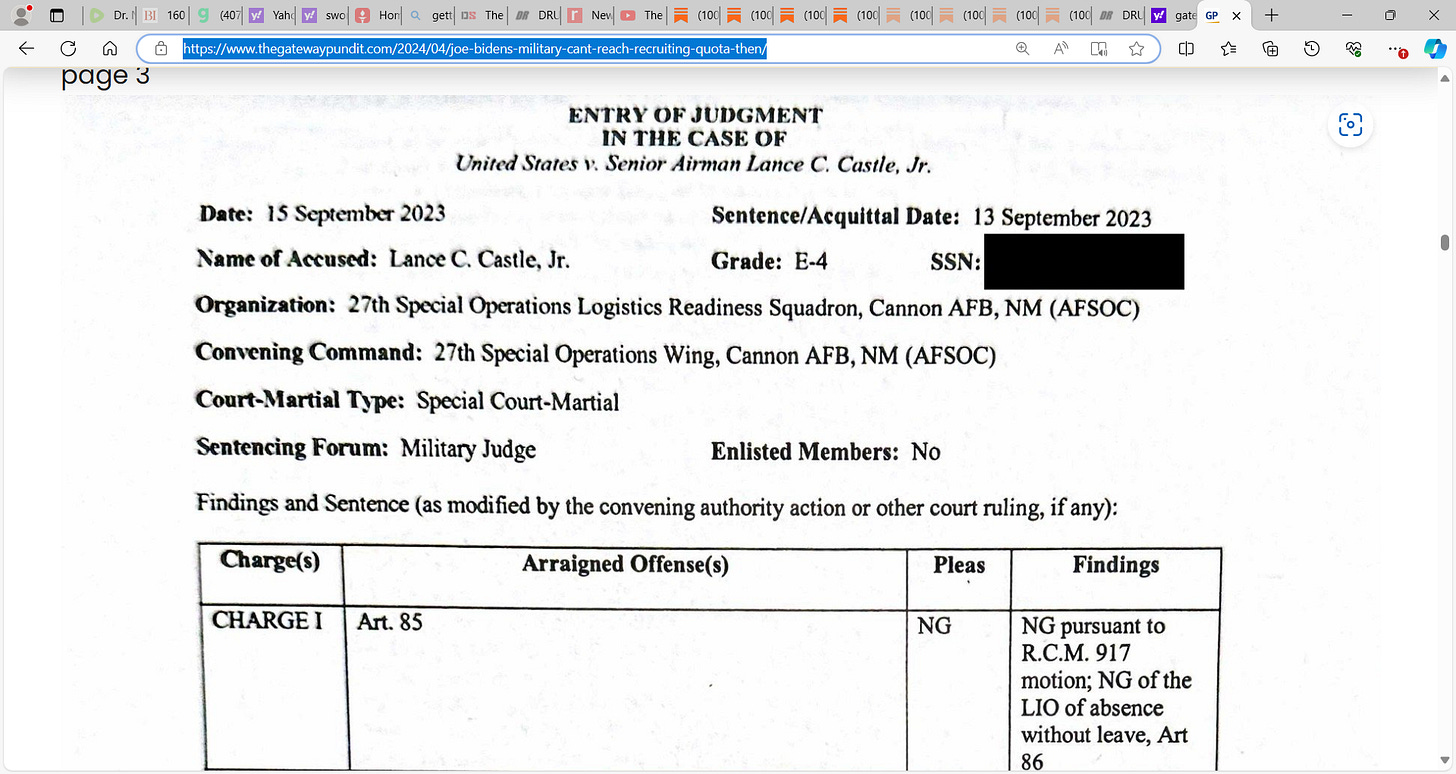Switch to the 'gett' search tab

(431, 15)
